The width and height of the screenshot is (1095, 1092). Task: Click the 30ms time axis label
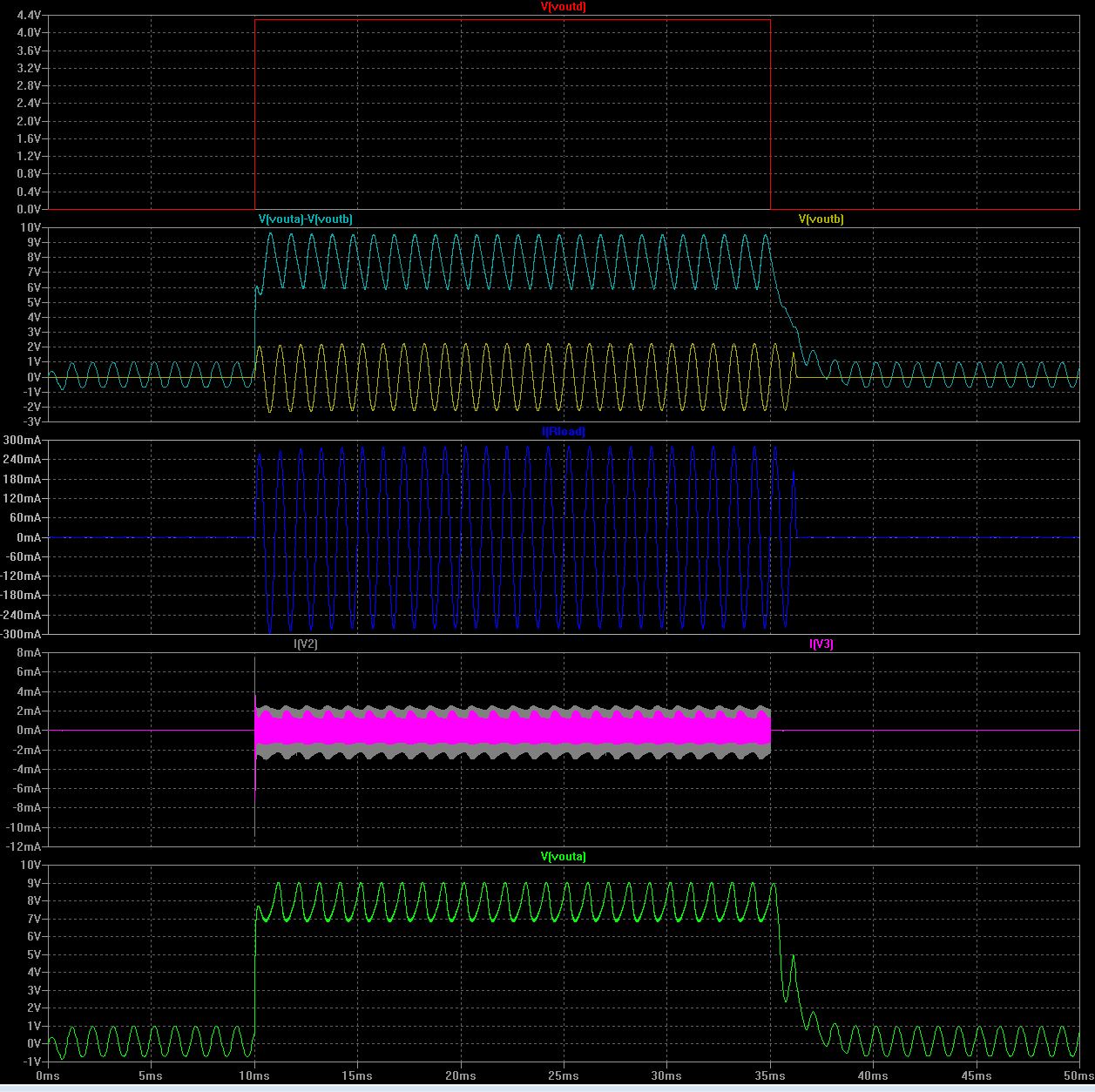pos(666,1076)
